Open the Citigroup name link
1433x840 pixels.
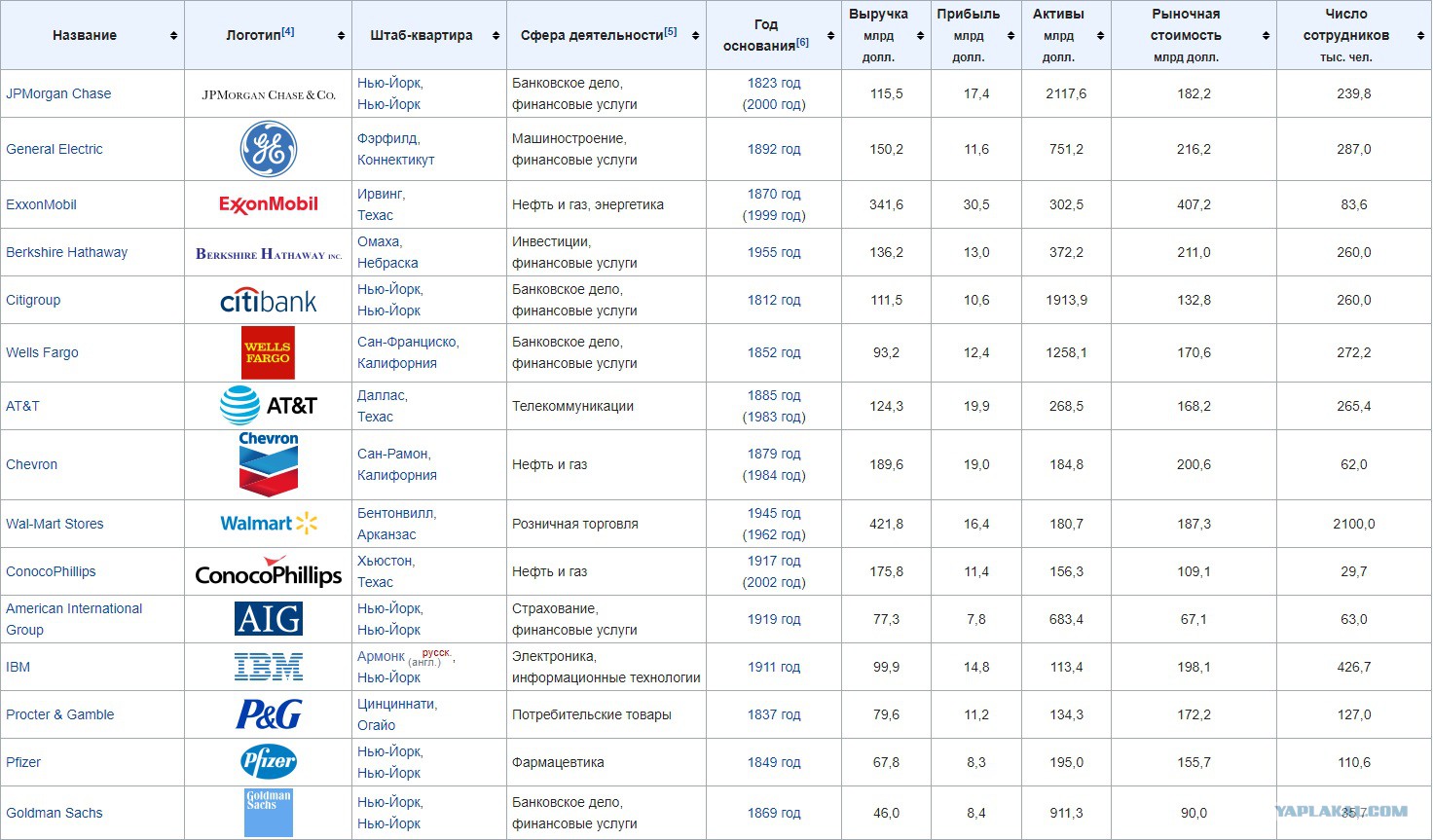click(x=33, y=300)
